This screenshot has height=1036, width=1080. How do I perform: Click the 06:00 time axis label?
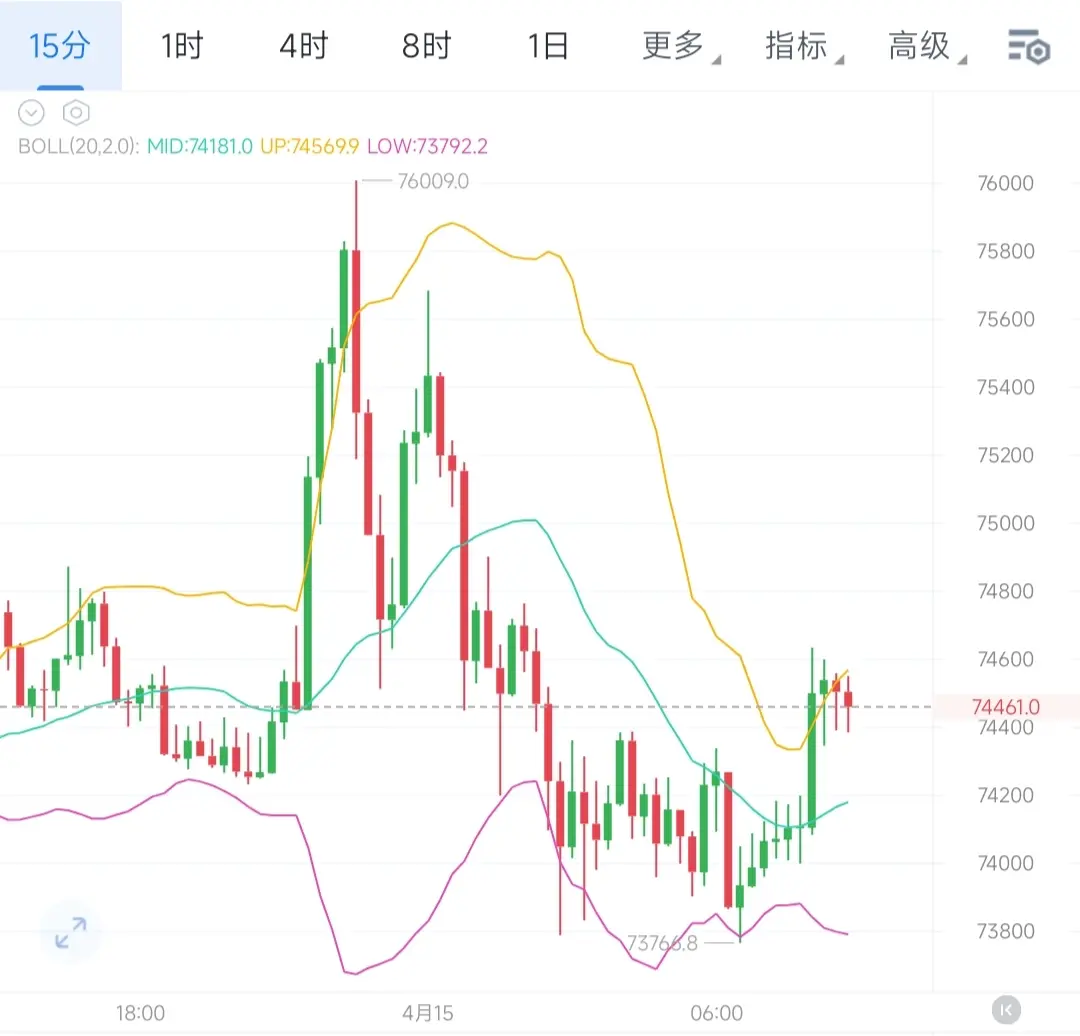[716, 1013]
